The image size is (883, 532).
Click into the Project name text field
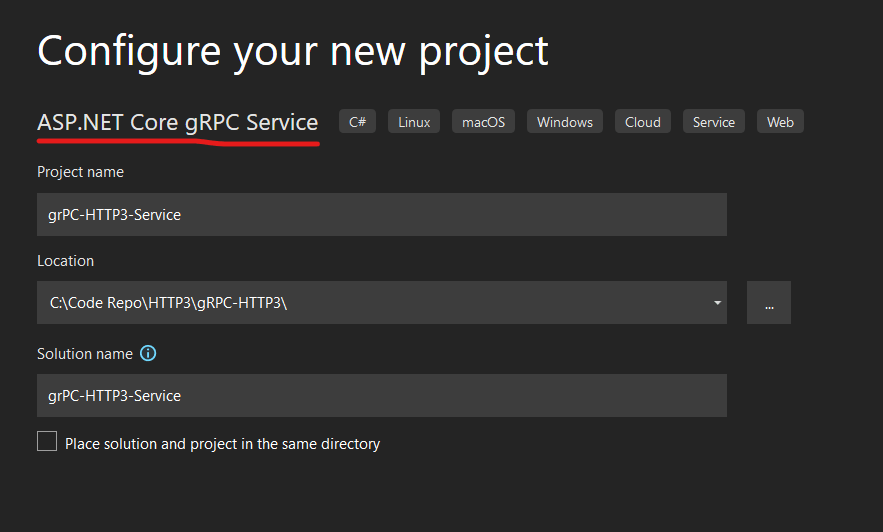click(381, 215)
